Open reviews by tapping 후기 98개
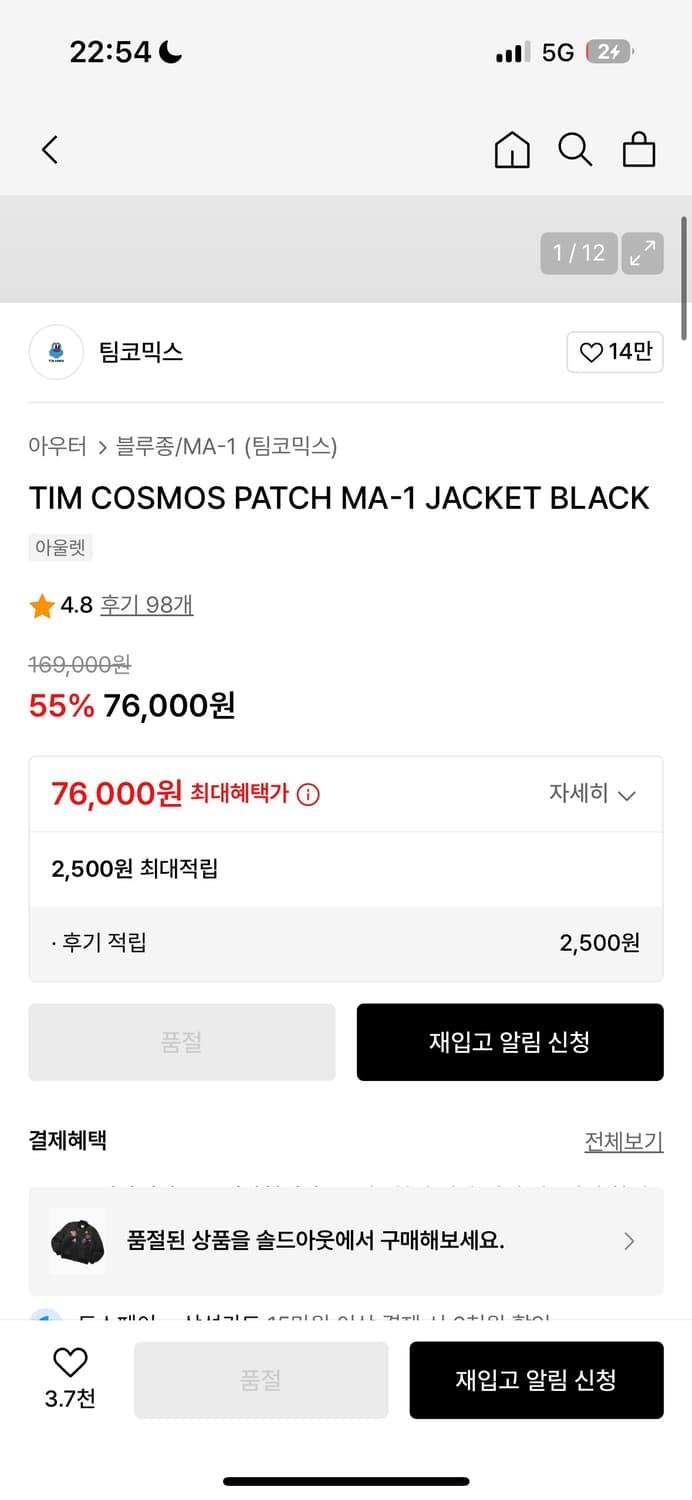This screenshot has width=692, height=1500. coord(146,605)
